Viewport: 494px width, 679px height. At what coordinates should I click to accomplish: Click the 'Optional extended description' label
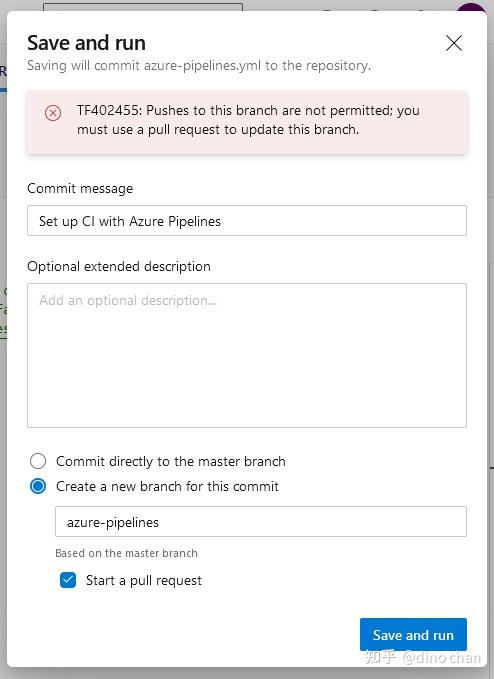(119, 266)
